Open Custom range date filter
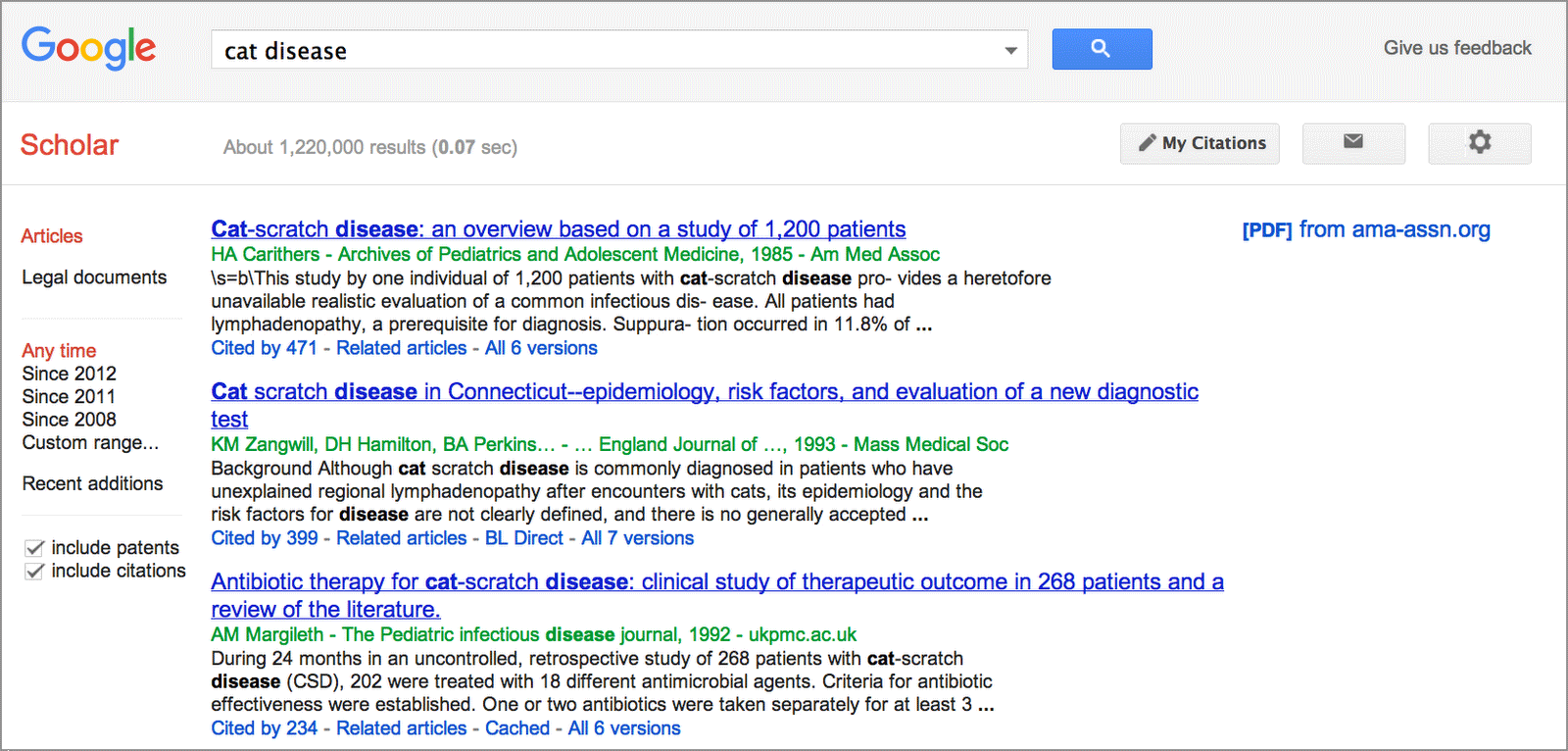This screenshot has height=751, width=1568. [90, 442]
